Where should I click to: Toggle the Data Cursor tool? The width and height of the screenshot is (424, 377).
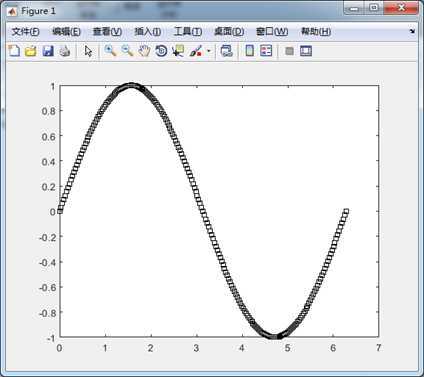(178, 51)
